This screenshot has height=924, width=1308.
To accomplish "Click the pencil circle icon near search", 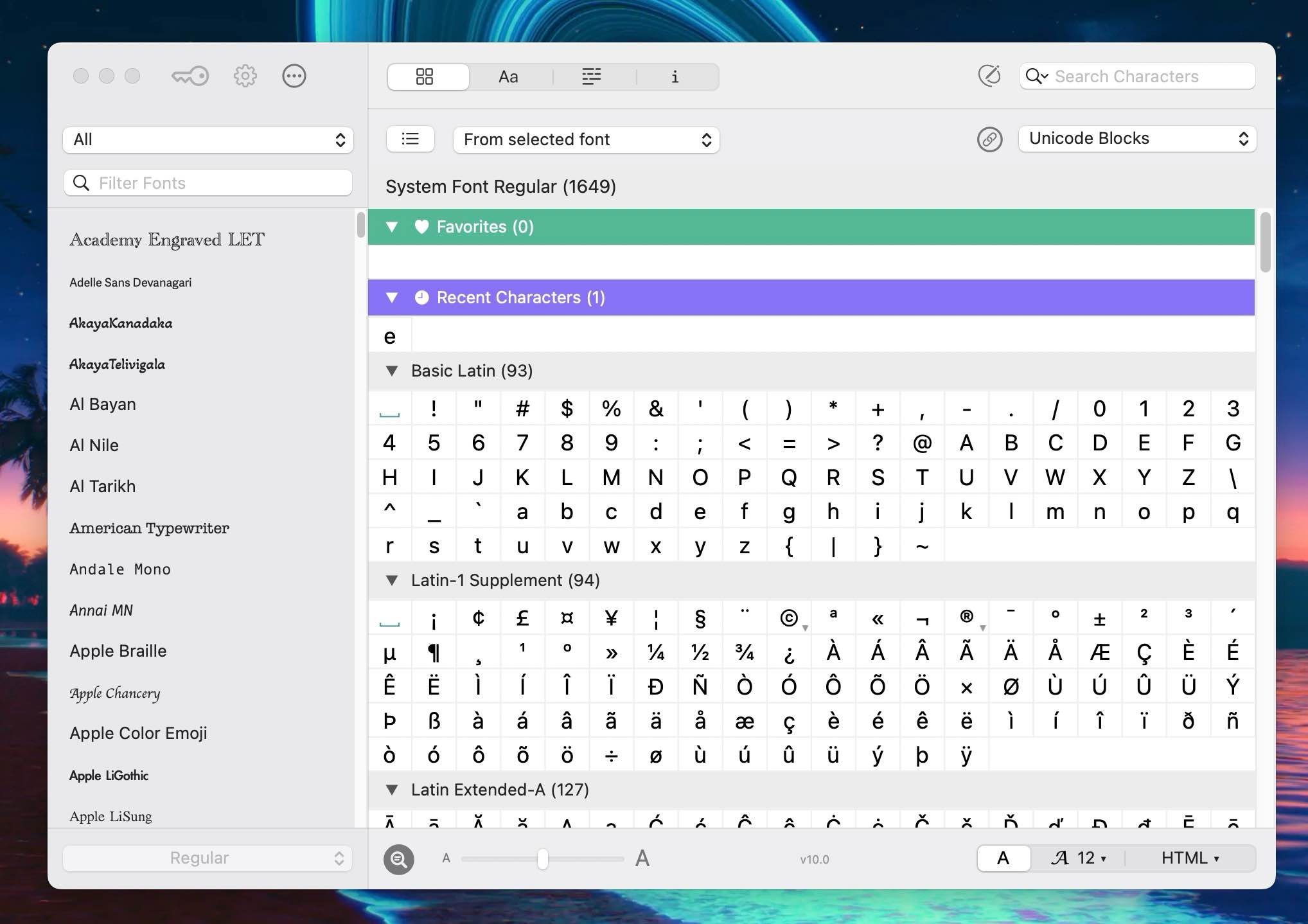I will pyautogui.click(x=989, y=76).
